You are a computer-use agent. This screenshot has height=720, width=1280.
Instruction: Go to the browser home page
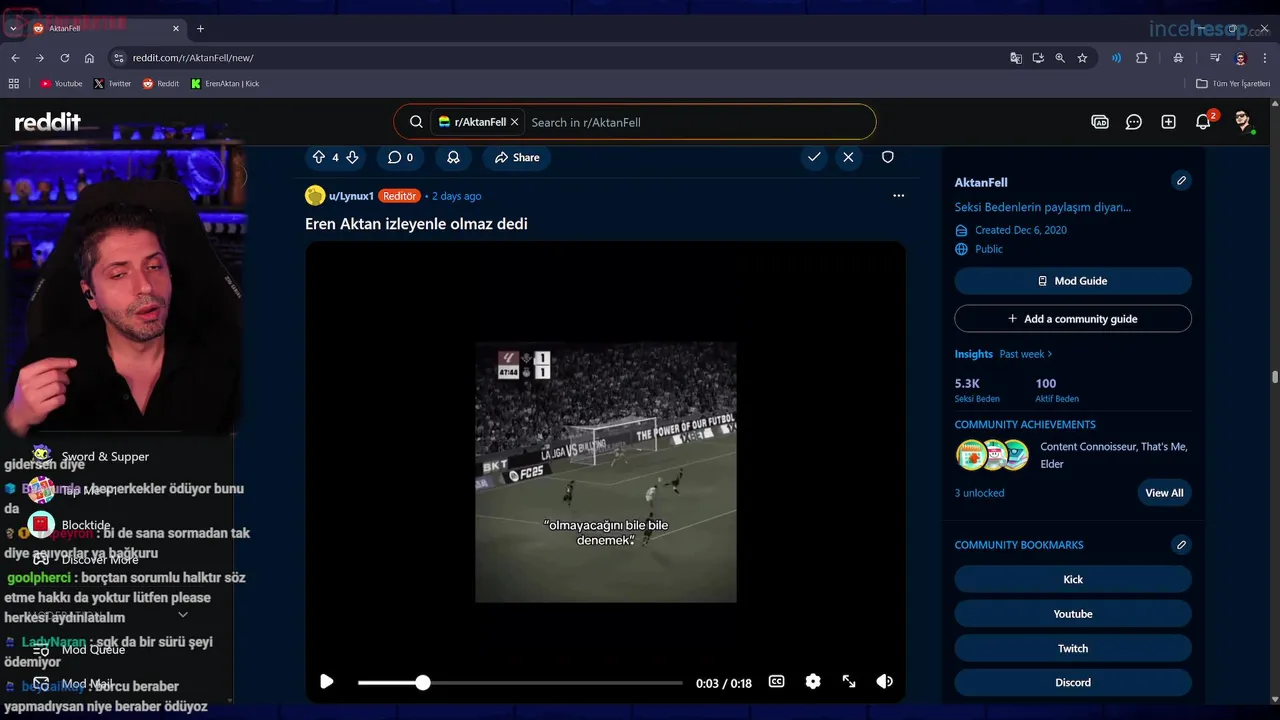(89, 58)
